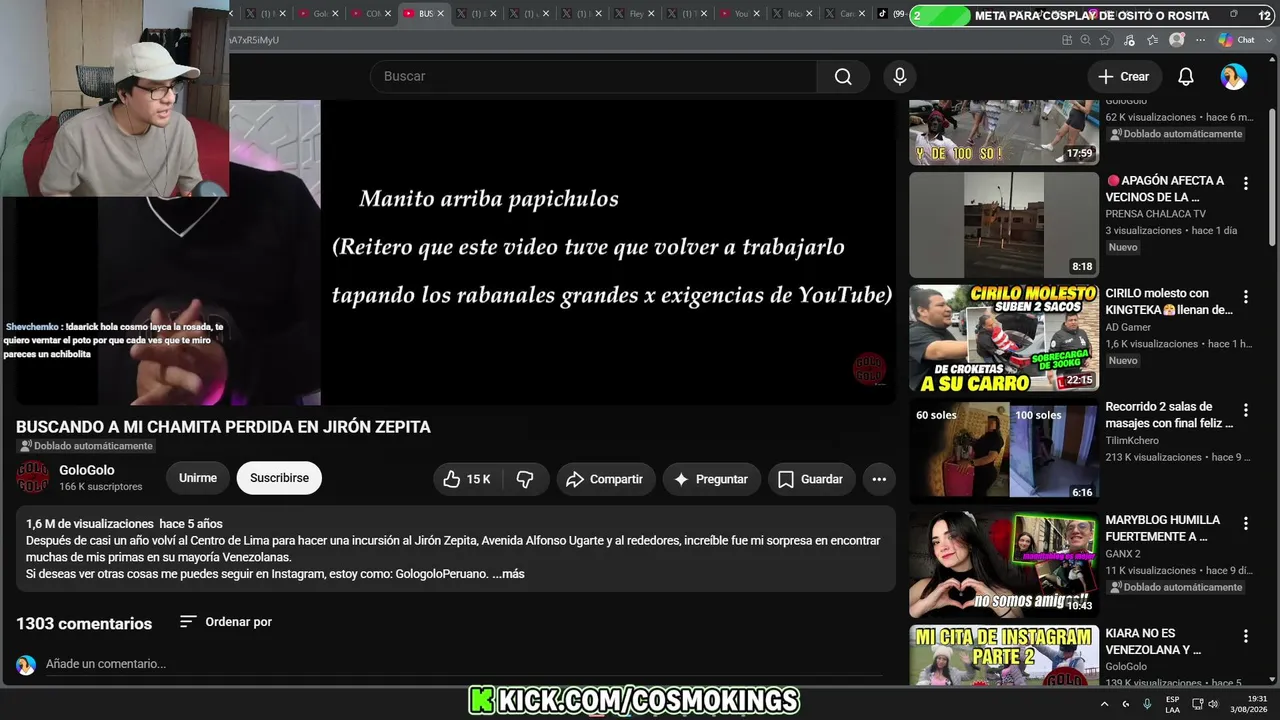Open options for Recorrido 2 salas de masajes video

click(x=1246, y=410)
